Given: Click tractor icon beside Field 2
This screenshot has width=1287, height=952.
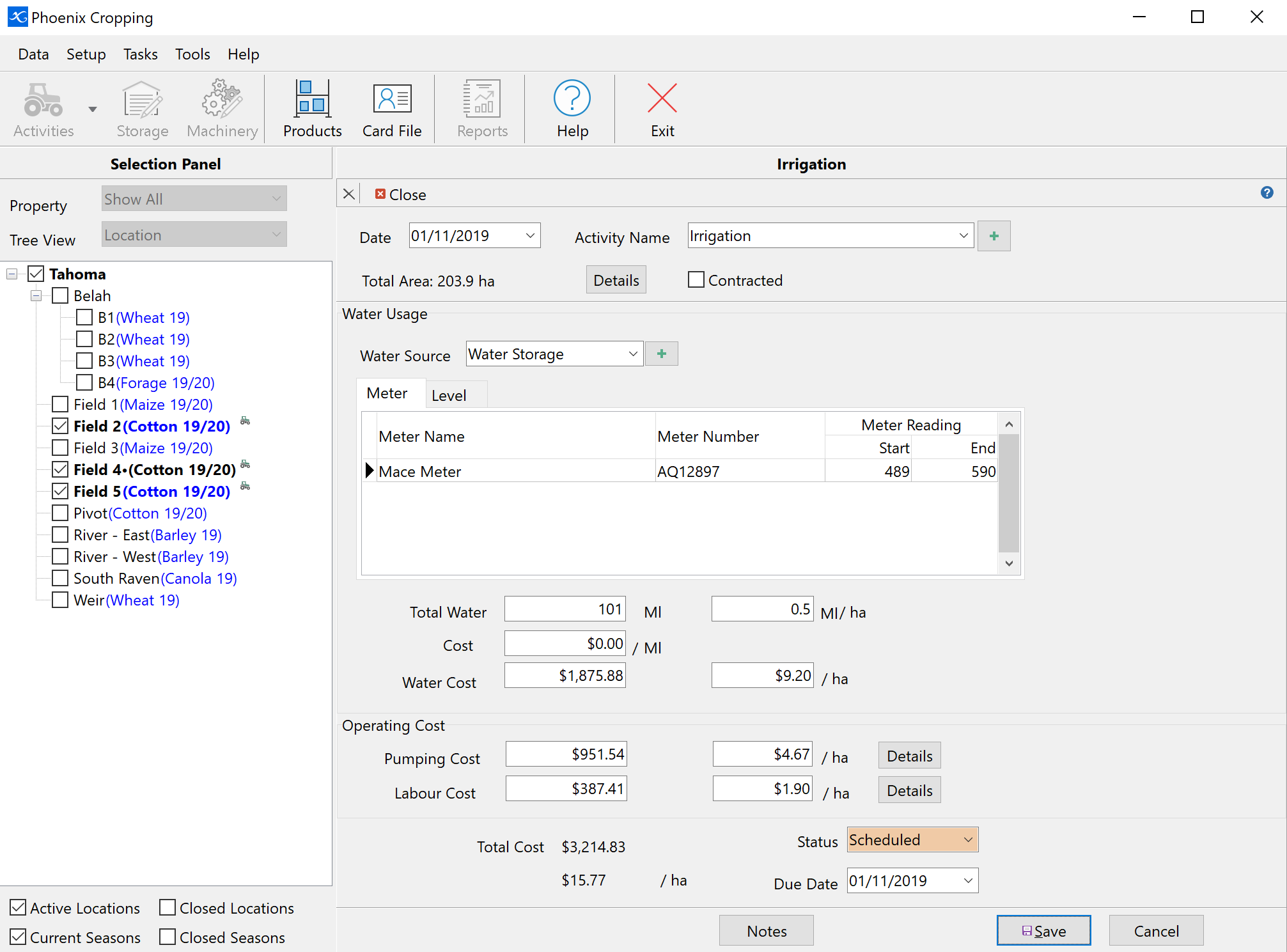Looking at the screenshot, I should pos(245,421).
